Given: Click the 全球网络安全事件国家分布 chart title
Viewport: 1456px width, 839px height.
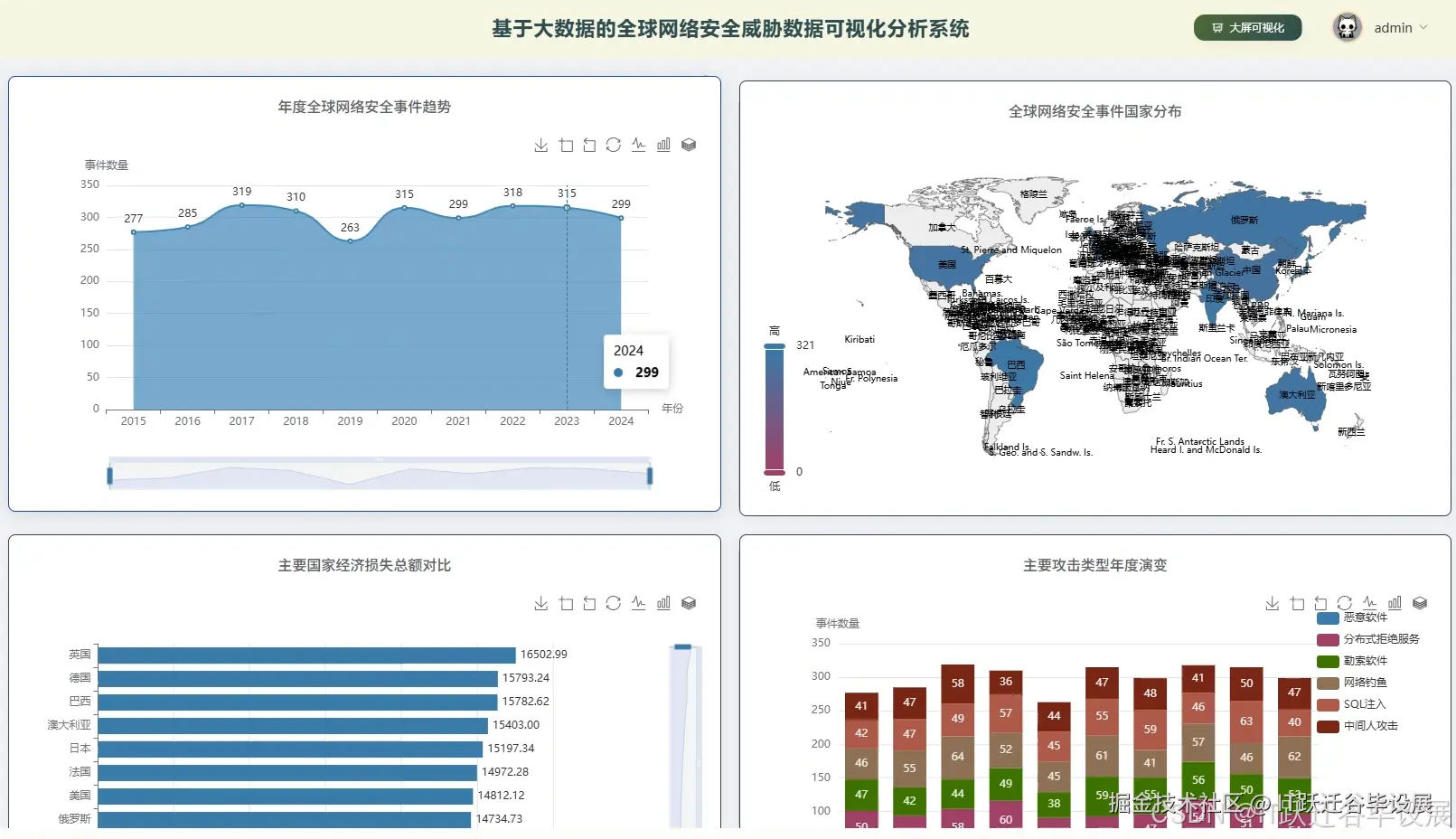Looking at the screenshot, I should (x=1095, y=111).
